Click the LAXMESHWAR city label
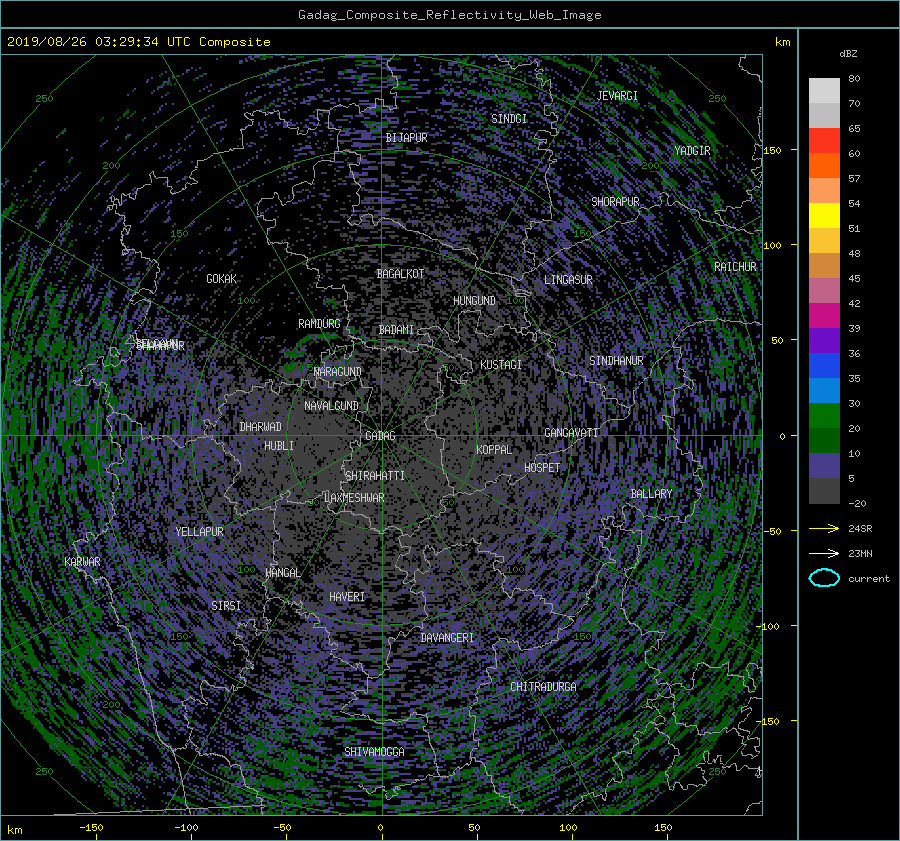The height and width of the screenshot is (841, 900). click(354, 498)
